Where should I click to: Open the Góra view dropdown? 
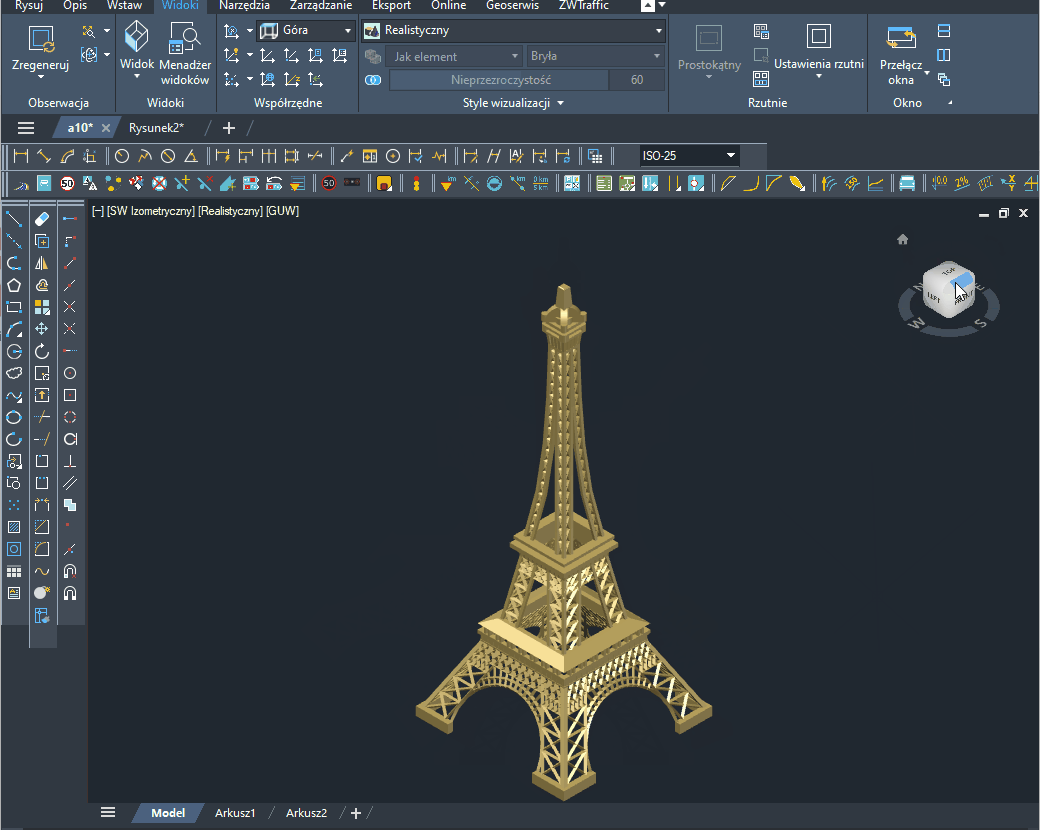[x=306, y=31]
